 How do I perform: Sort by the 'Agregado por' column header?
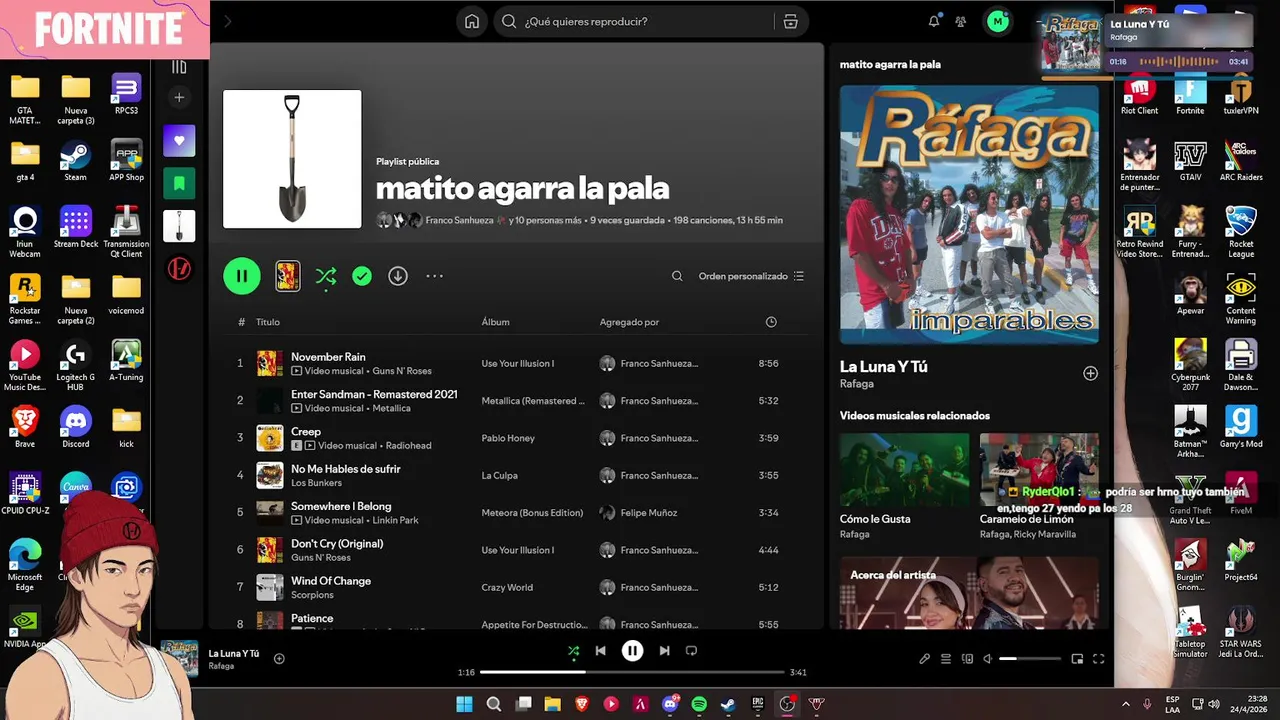tap(629, 322)
